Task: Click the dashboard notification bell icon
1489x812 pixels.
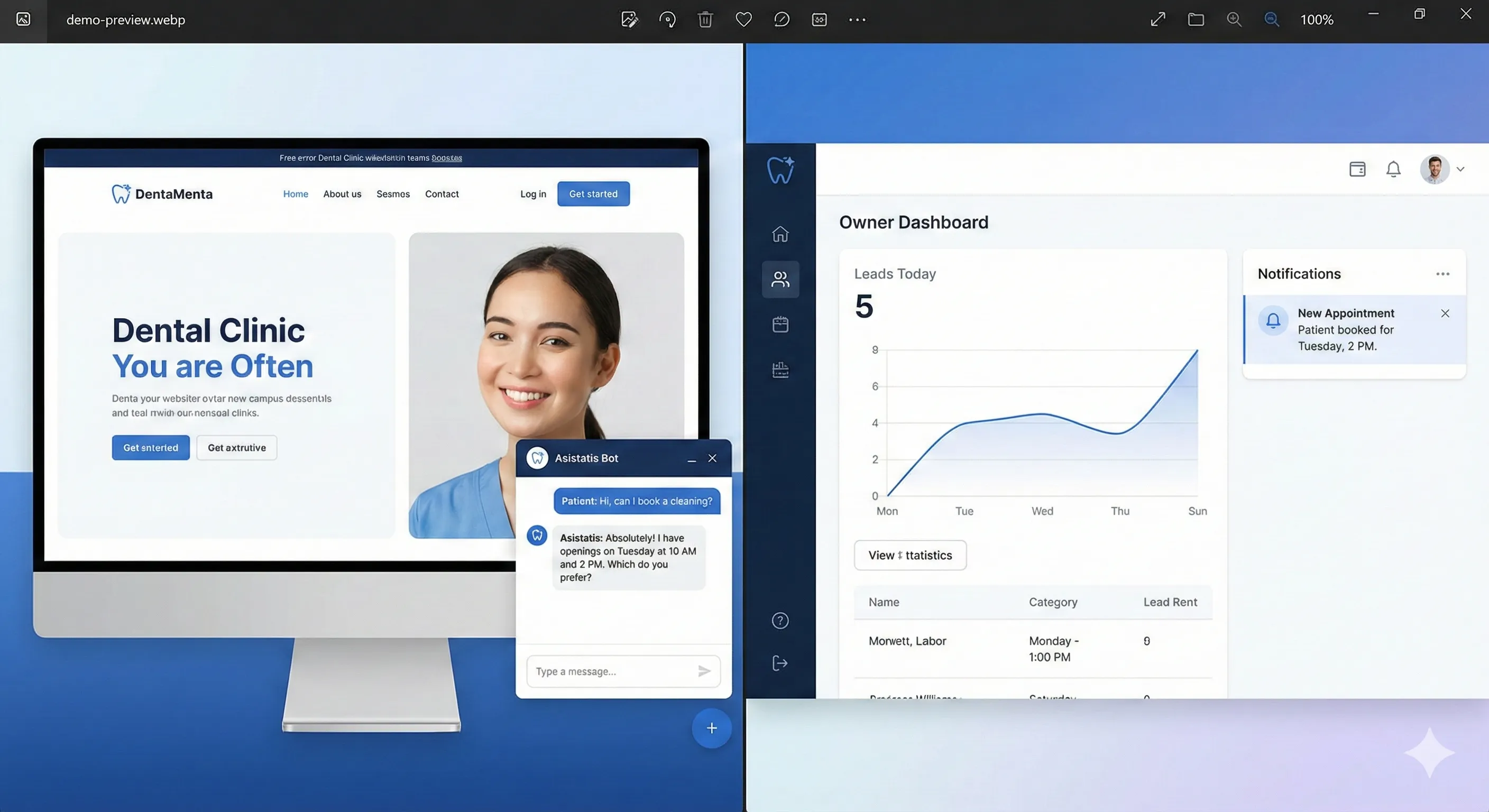Action: (x=1393, y=169)
